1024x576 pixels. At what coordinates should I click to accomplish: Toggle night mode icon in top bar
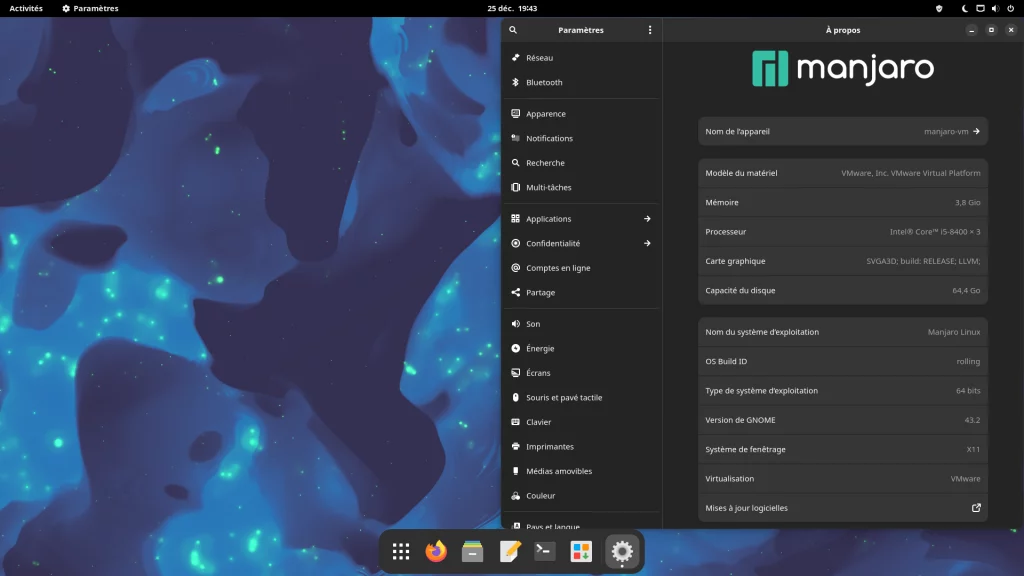(965, 8)
